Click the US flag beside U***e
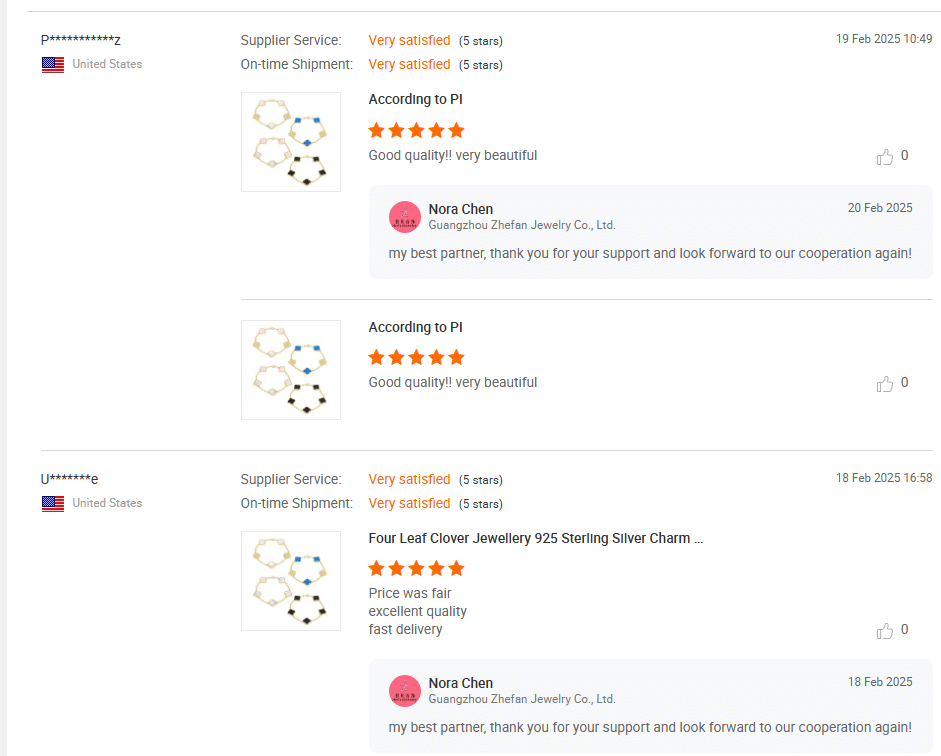 [x=53, y=503]
